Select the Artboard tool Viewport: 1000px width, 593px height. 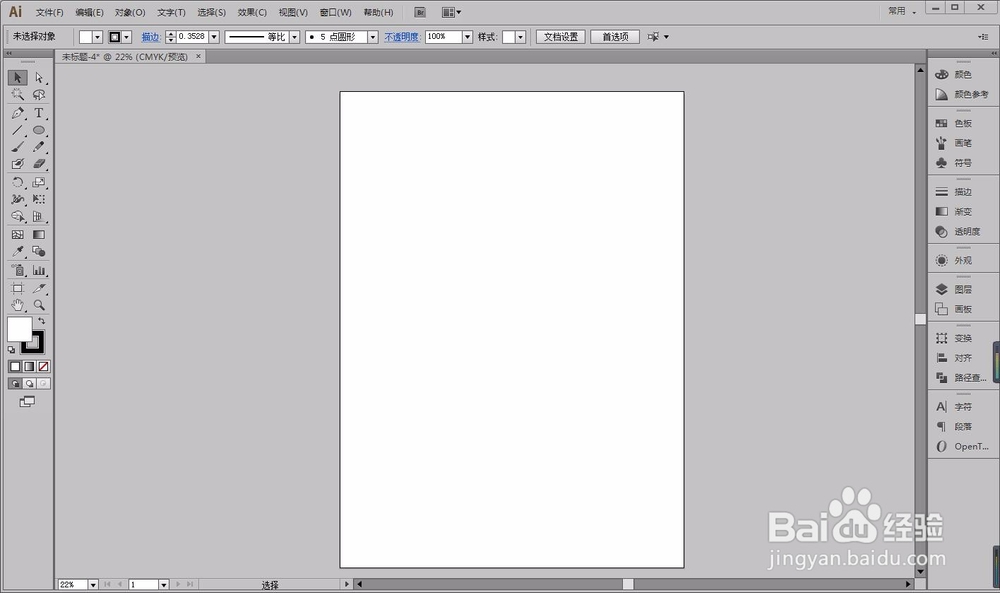point(17,288)
